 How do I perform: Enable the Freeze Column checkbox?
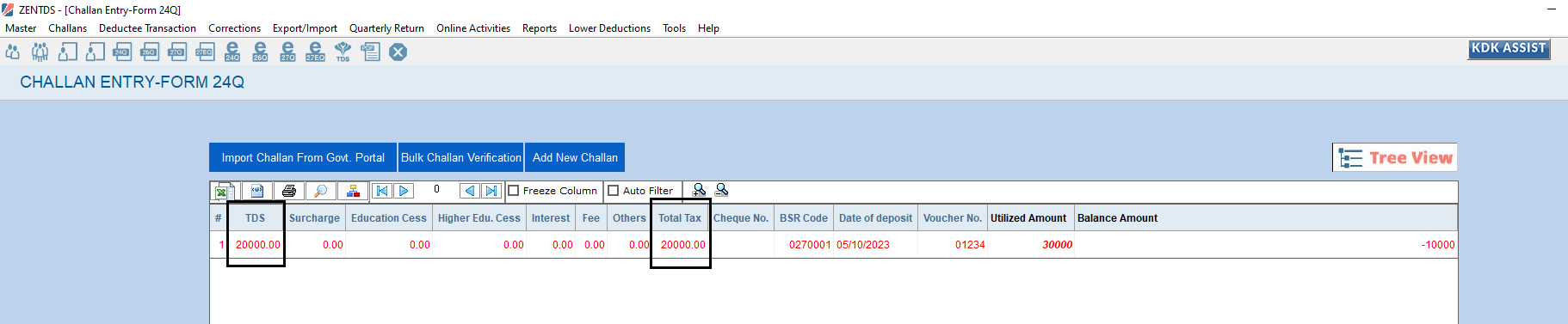pos(514,191)
